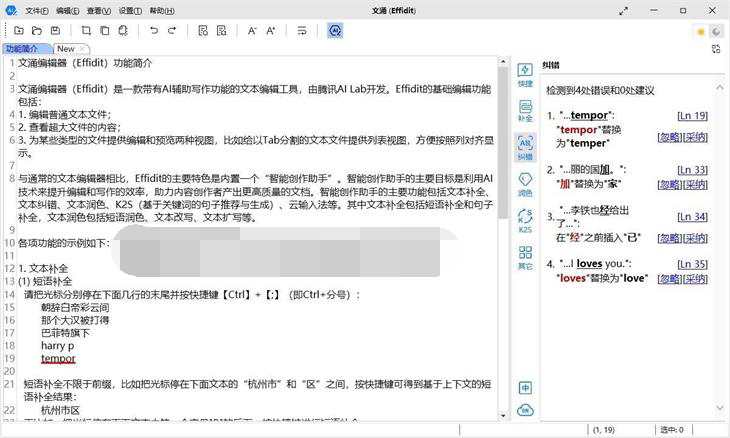Image resolution: width=730 pixels, height=438 pixels.
Task: Accept the loves to love correction
Action: click(x=695, y=278)
